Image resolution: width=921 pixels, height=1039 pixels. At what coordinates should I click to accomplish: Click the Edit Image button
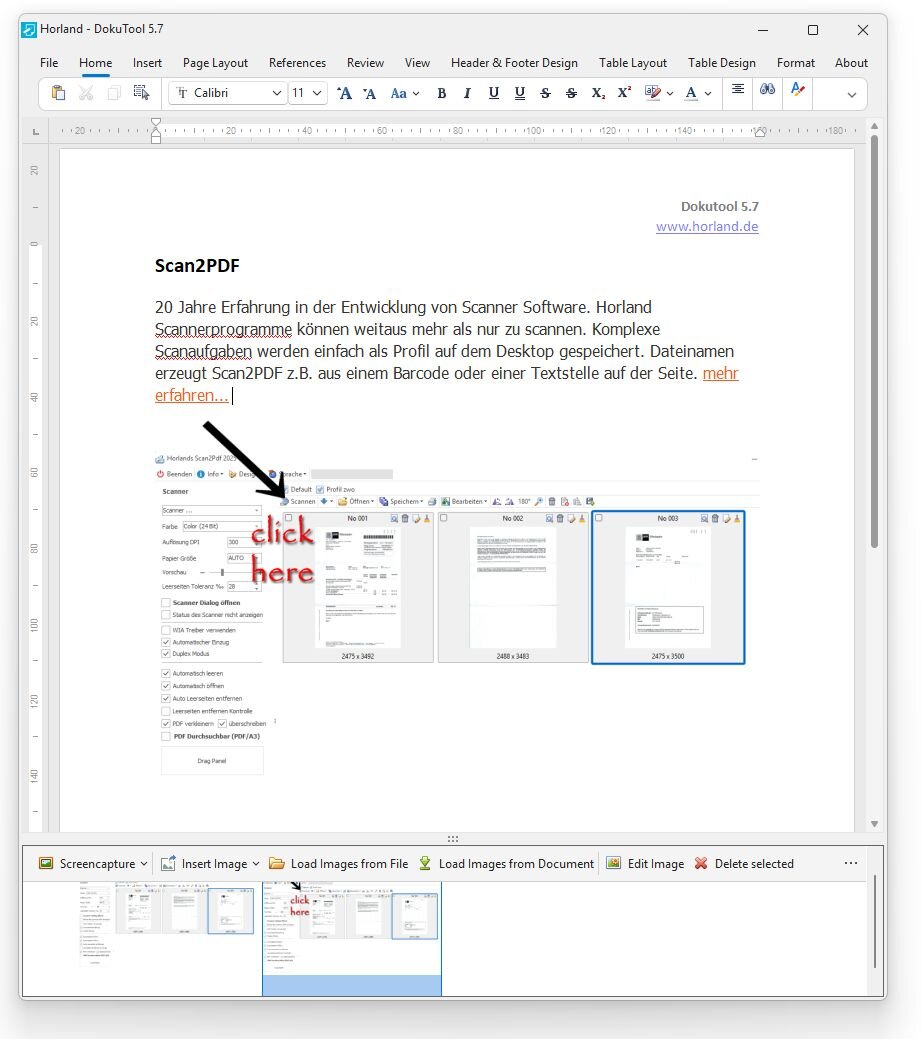point(645,863)
